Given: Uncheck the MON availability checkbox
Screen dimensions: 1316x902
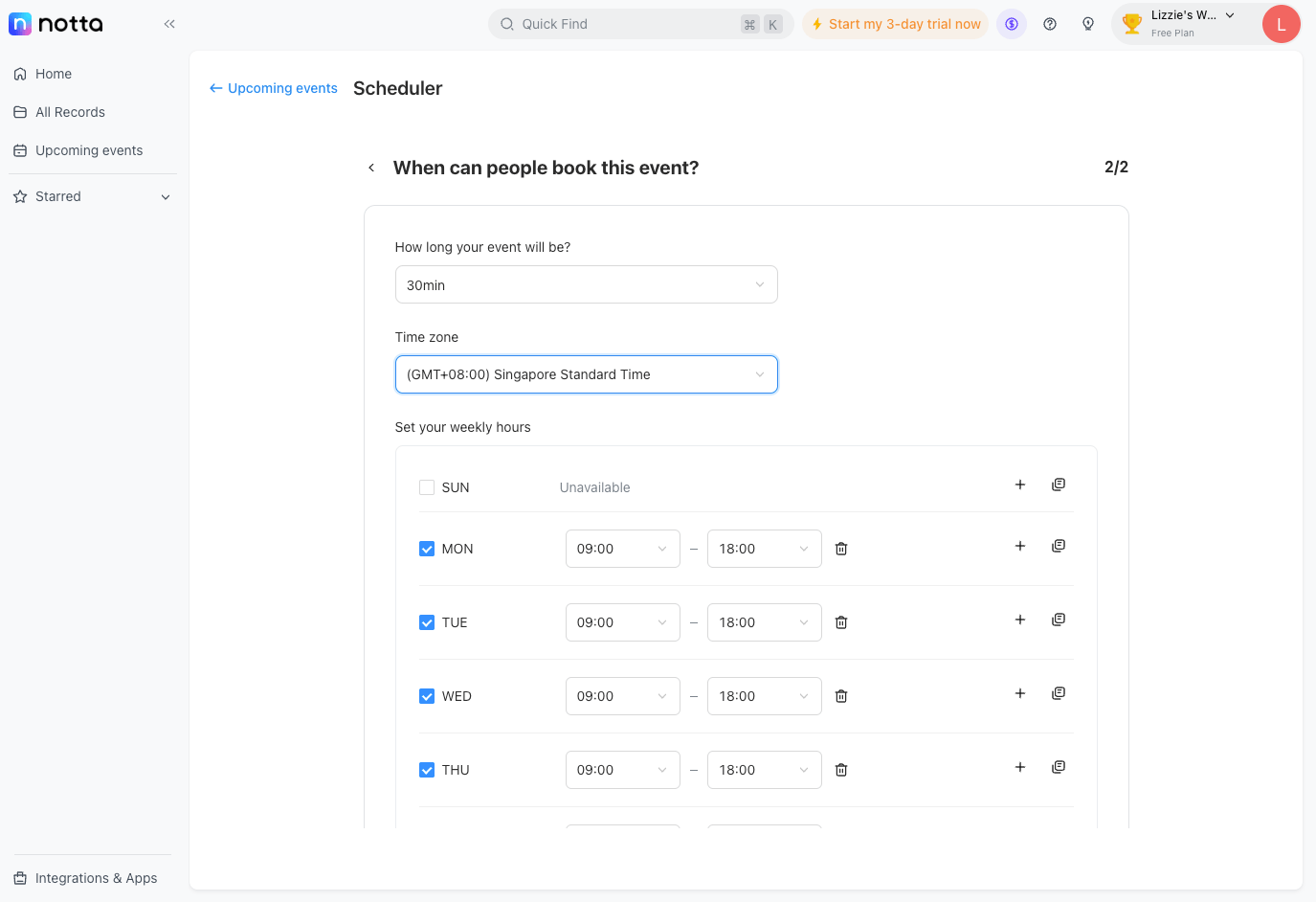Looking at the screenshot, I should tap(427, 549).
